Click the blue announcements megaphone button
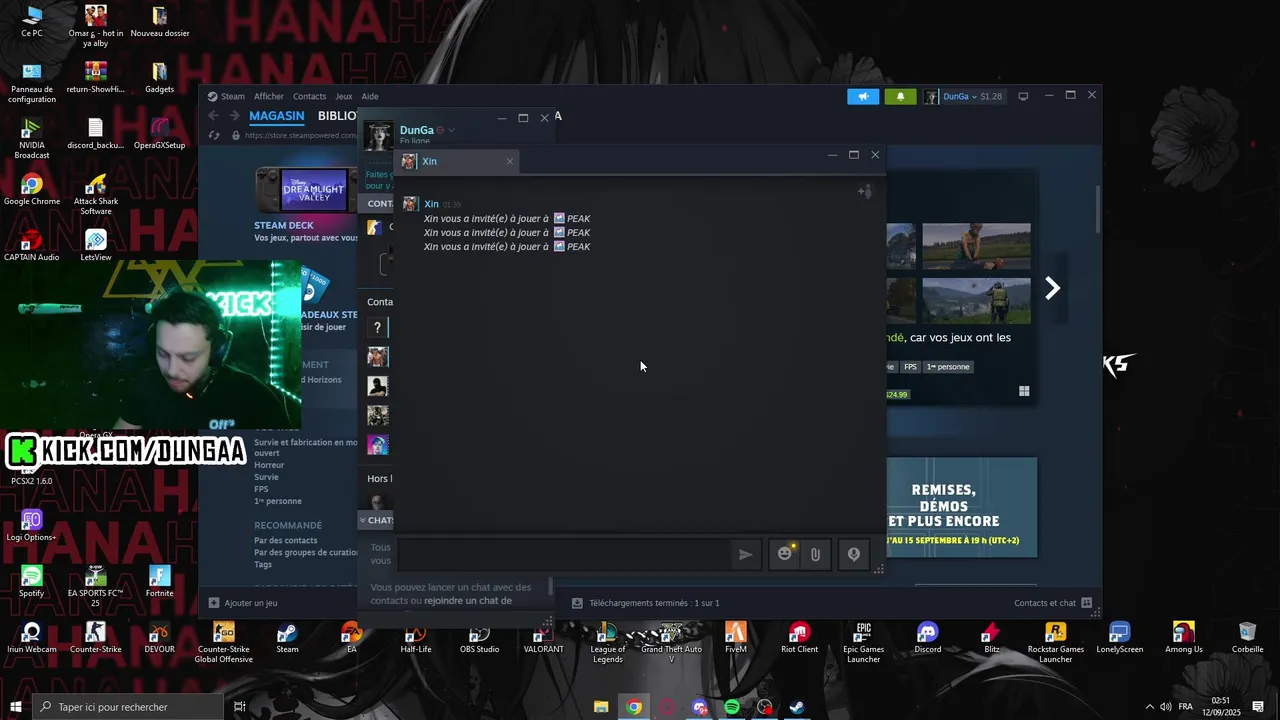 (863, 96)
